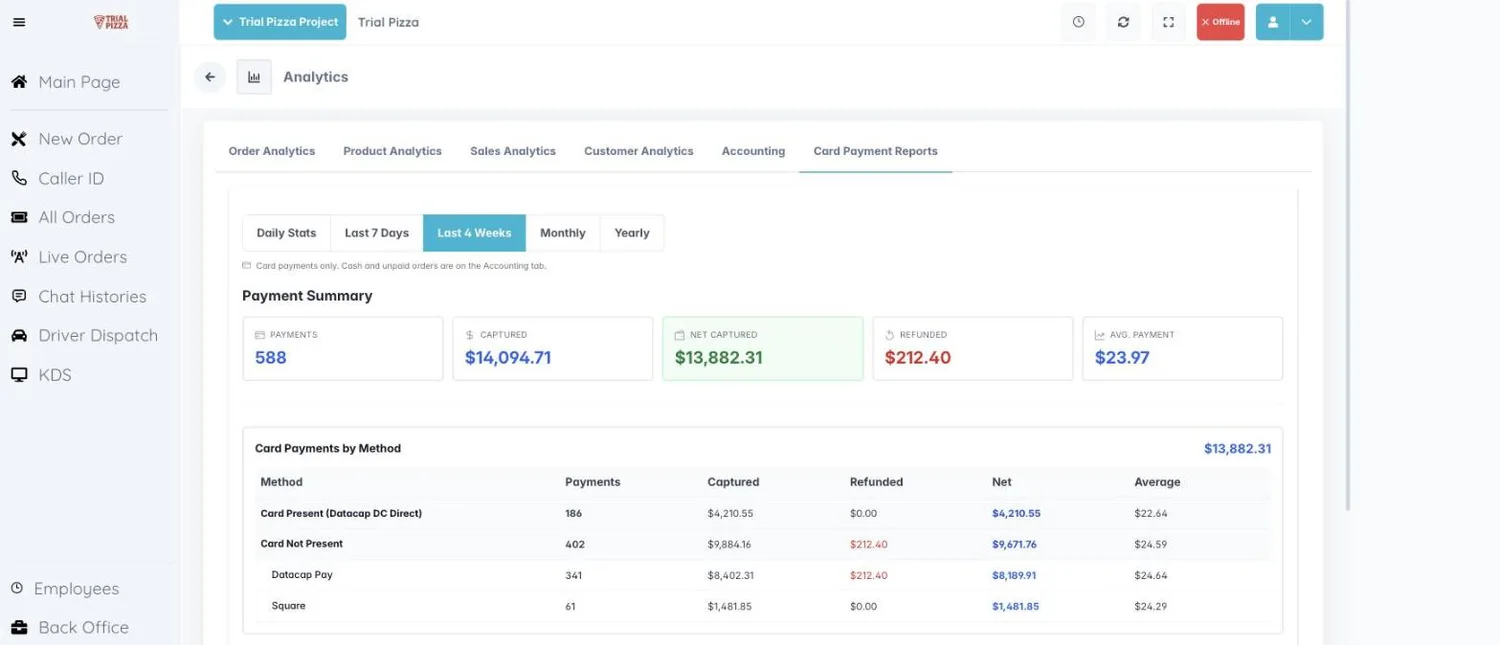The width and height of the screenshot is (1500, 645).
Task: Click the Trial Pizza logo
Action: [x=111, y=22]
